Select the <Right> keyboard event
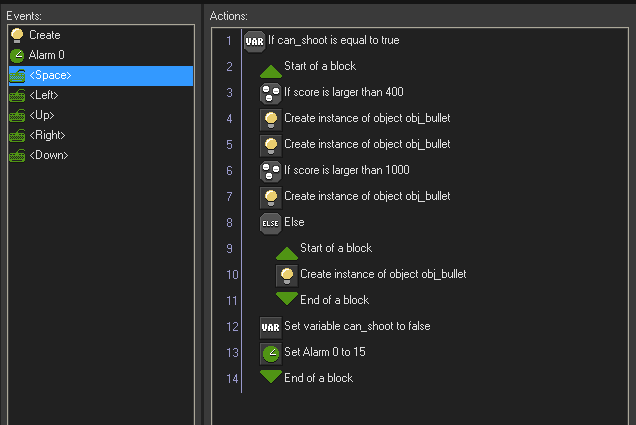 pos(49,135)
